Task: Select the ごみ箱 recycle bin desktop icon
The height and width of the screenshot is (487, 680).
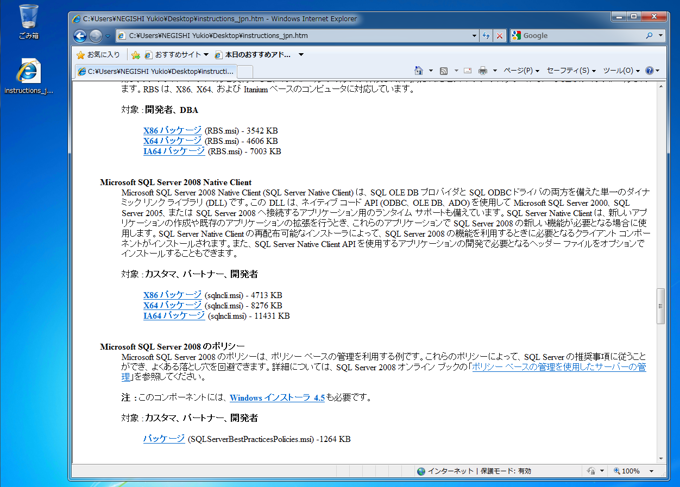Action: tap(29, 22)
